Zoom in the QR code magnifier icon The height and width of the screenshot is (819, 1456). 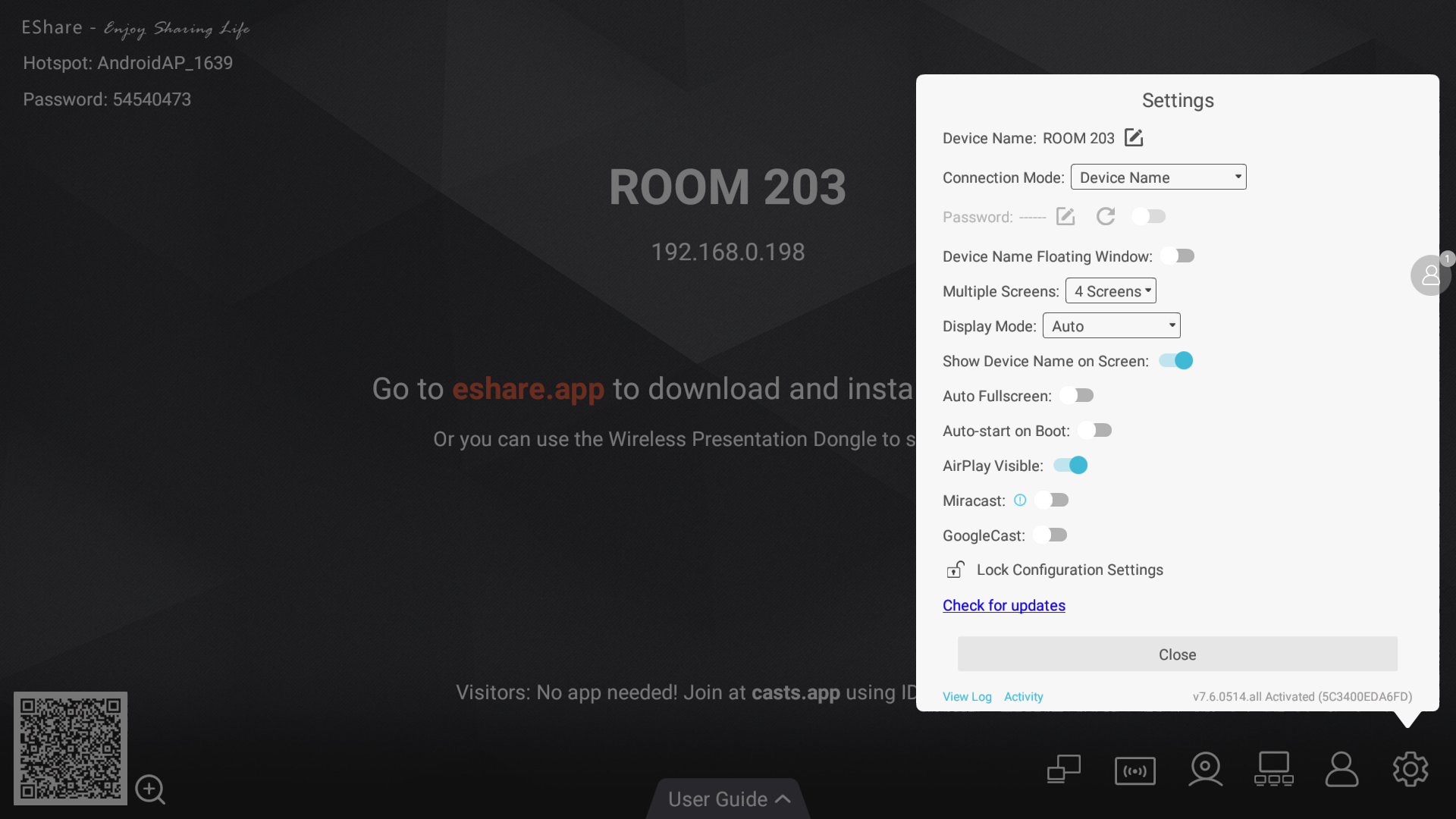coord(149,789)
